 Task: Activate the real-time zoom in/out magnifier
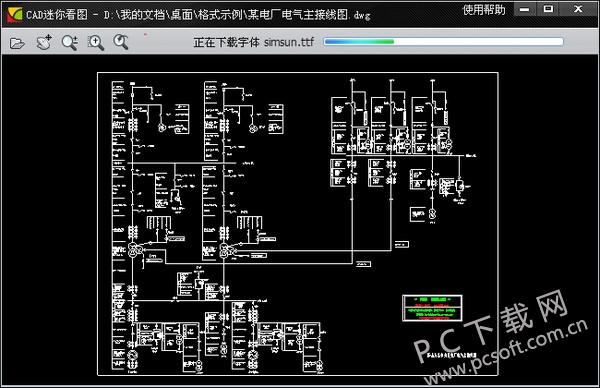coord(70,42)
